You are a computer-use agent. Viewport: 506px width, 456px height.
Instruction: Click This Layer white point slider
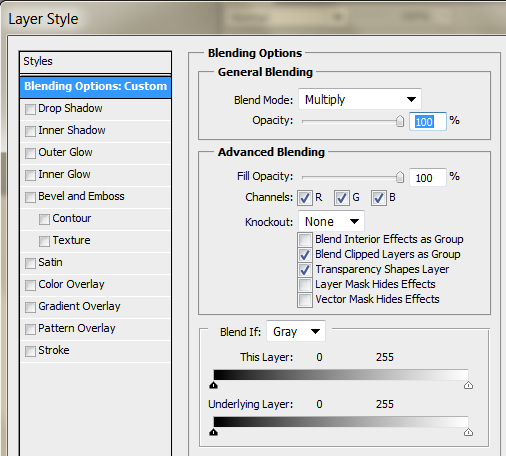pyautogui.click(x=468, y=386)
